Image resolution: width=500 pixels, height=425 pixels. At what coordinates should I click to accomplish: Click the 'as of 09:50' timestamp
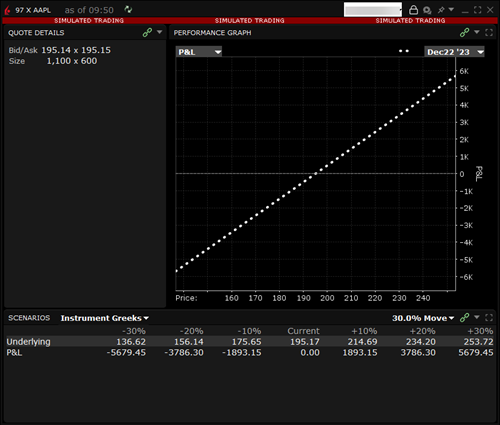(89, 10)
